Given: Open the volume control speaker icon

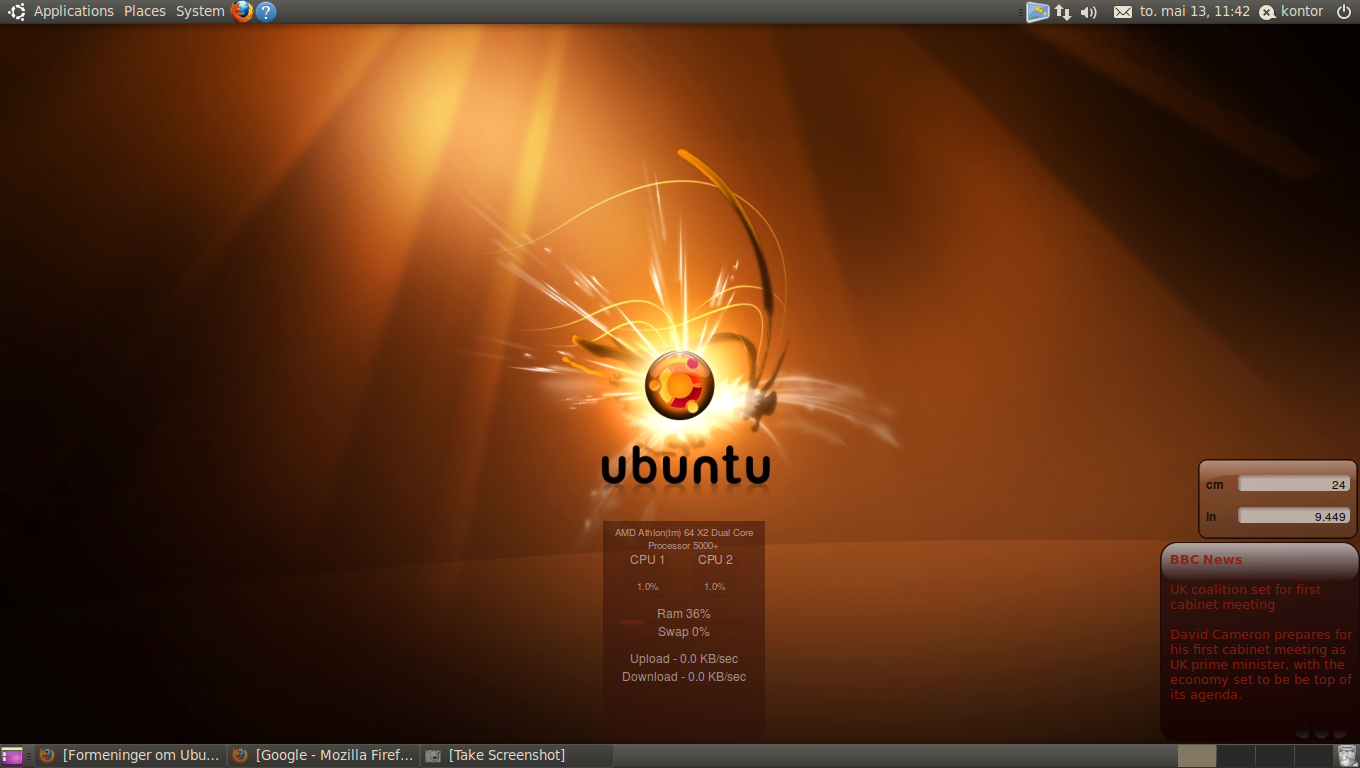Looking at the screenshot, I should click(1089, 12).
